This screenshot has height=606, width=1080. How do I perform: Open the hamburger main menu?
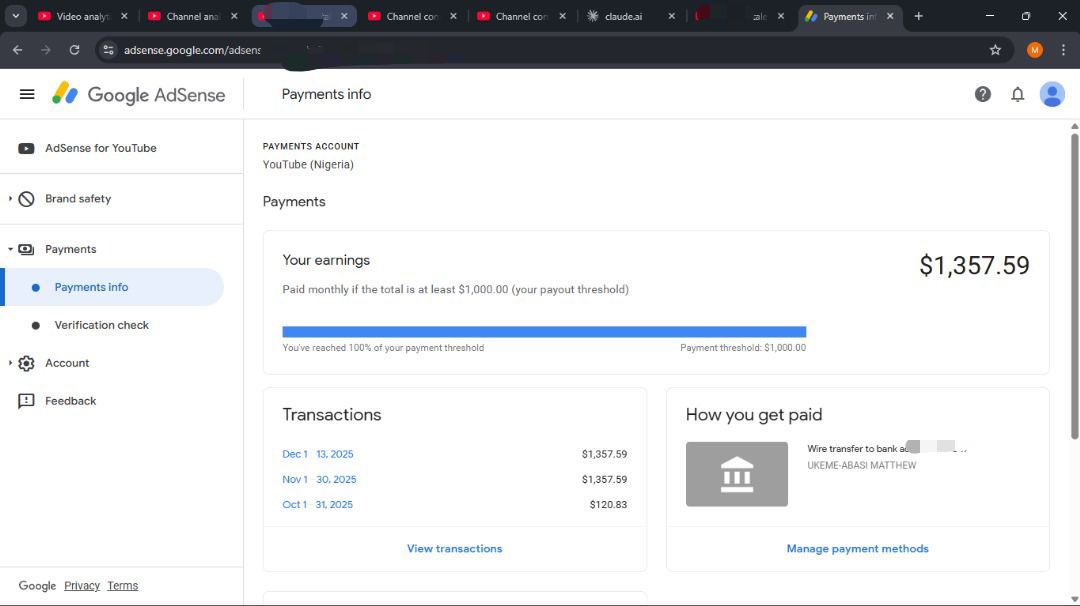(27, 94)
